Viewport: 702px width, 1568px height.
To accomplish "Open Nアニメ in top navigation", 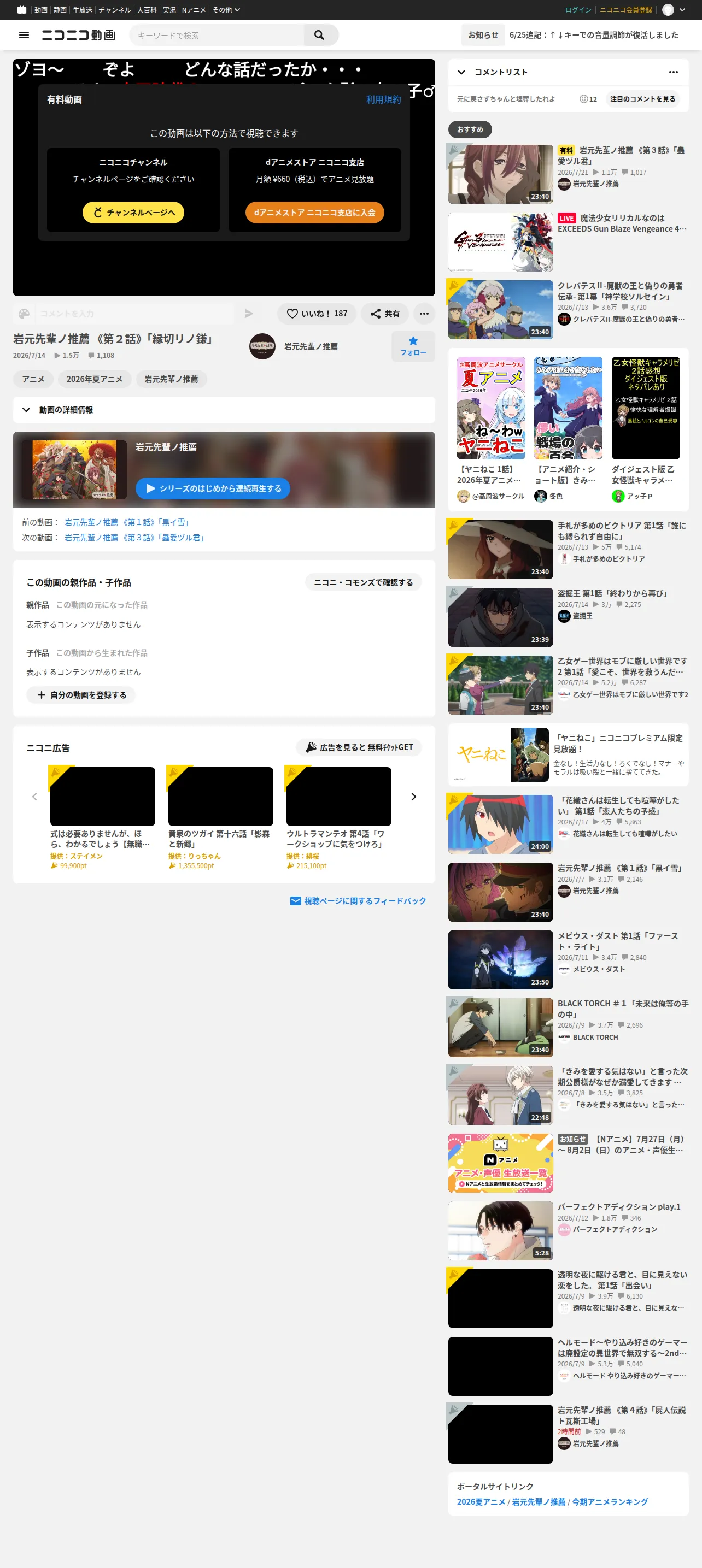I will click(x=194, y=10).
